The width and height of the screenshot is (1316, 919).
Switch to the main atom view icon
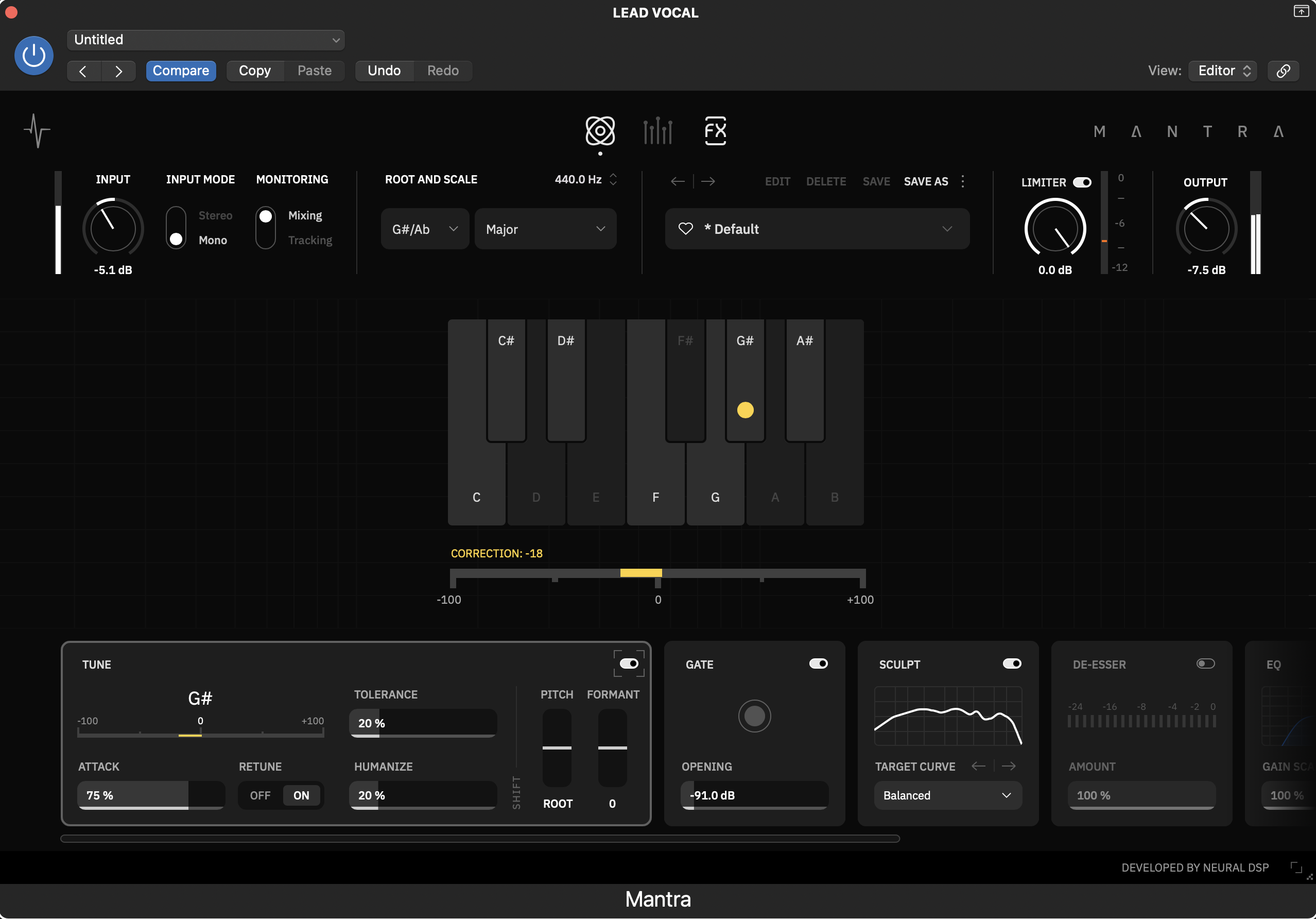(600, 131)
